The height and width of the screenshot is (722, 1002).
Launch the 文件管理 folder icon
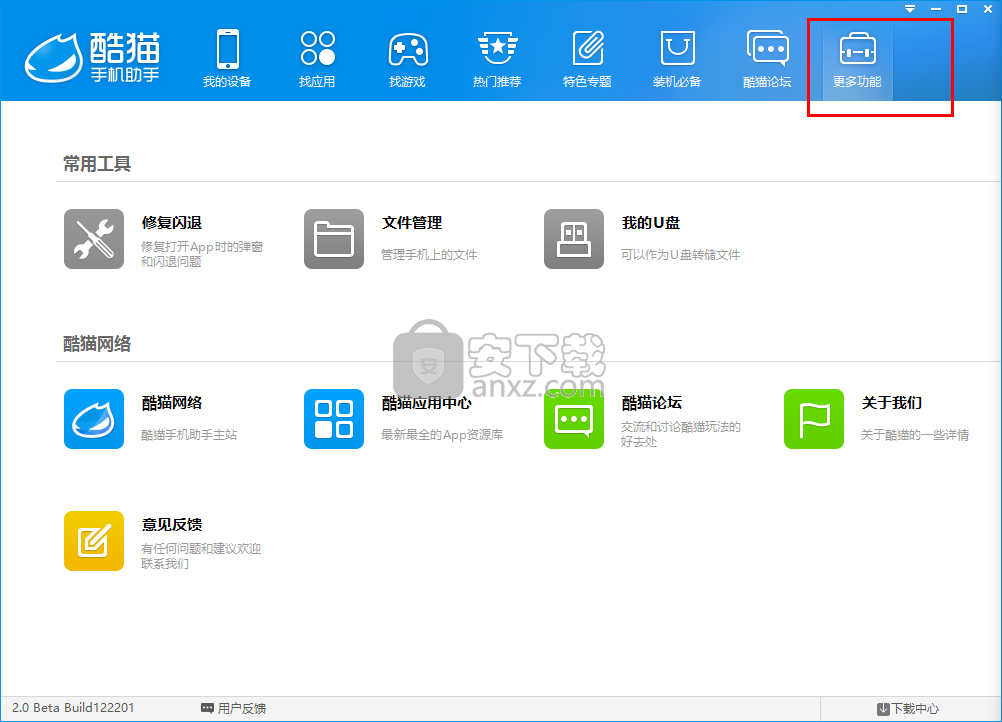click(334, 239)
